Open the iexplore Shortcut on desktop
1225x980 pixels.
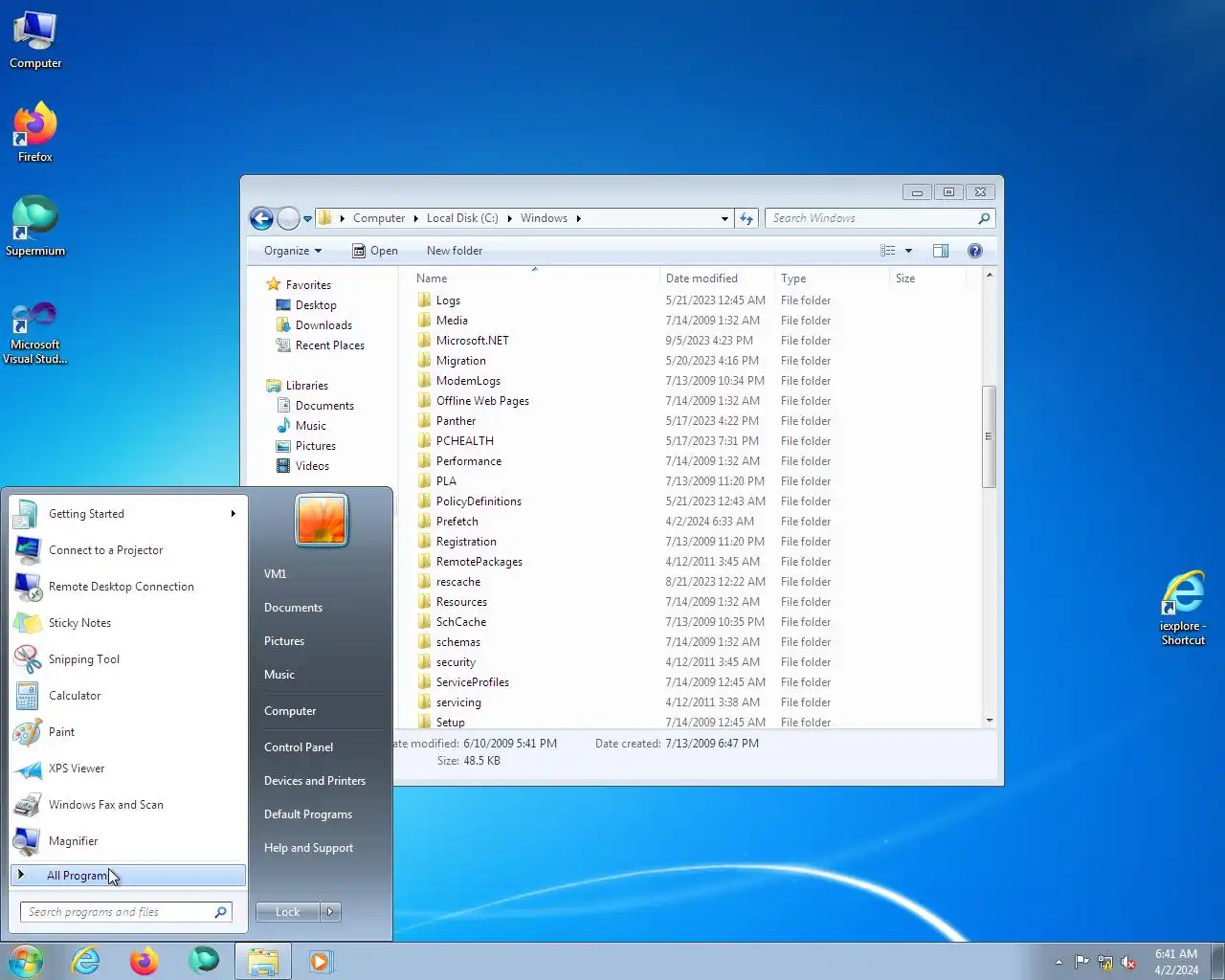(1183, 609)
